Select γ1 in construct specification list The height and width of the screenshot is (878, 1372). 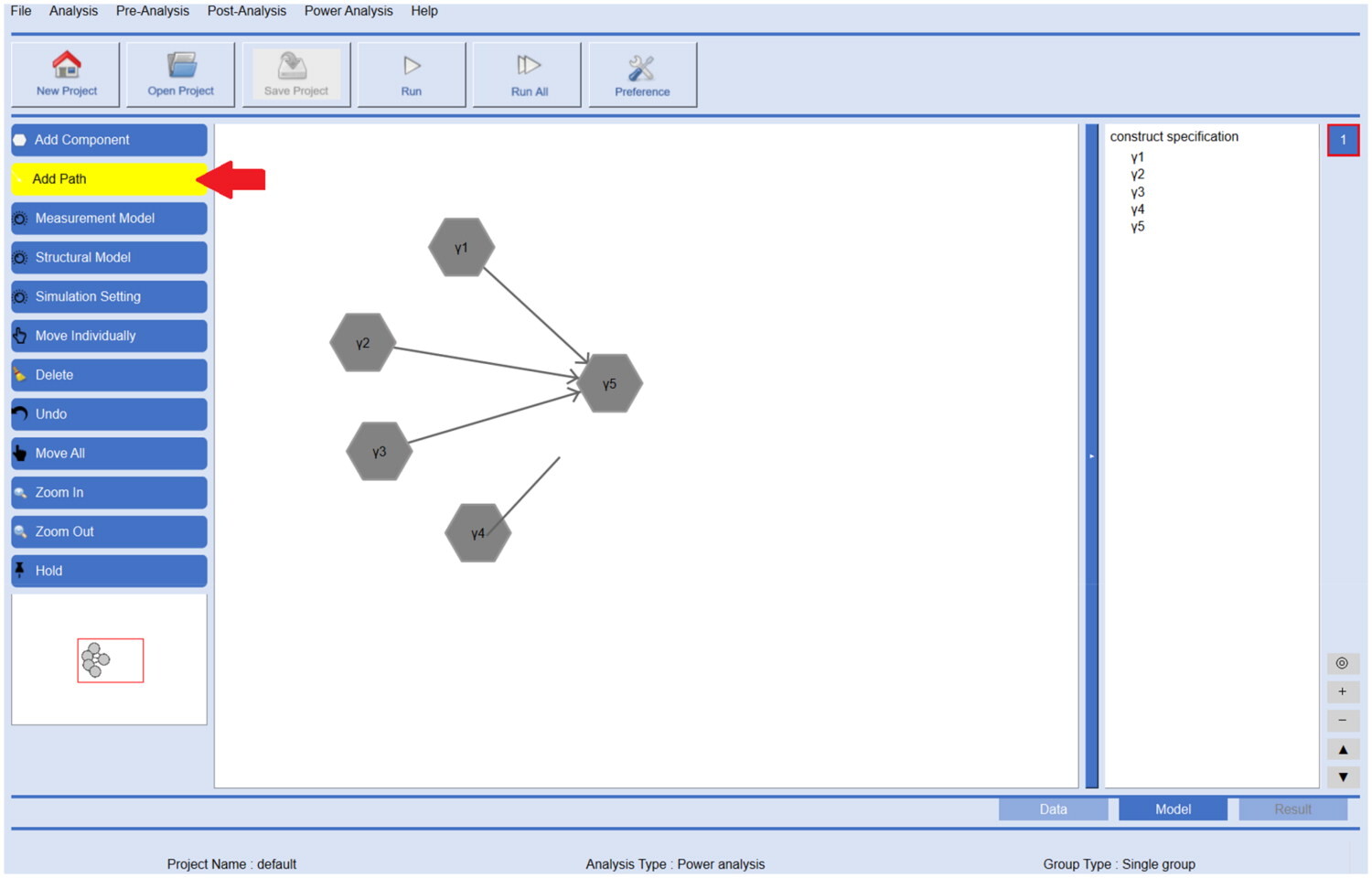[1137, 157]
